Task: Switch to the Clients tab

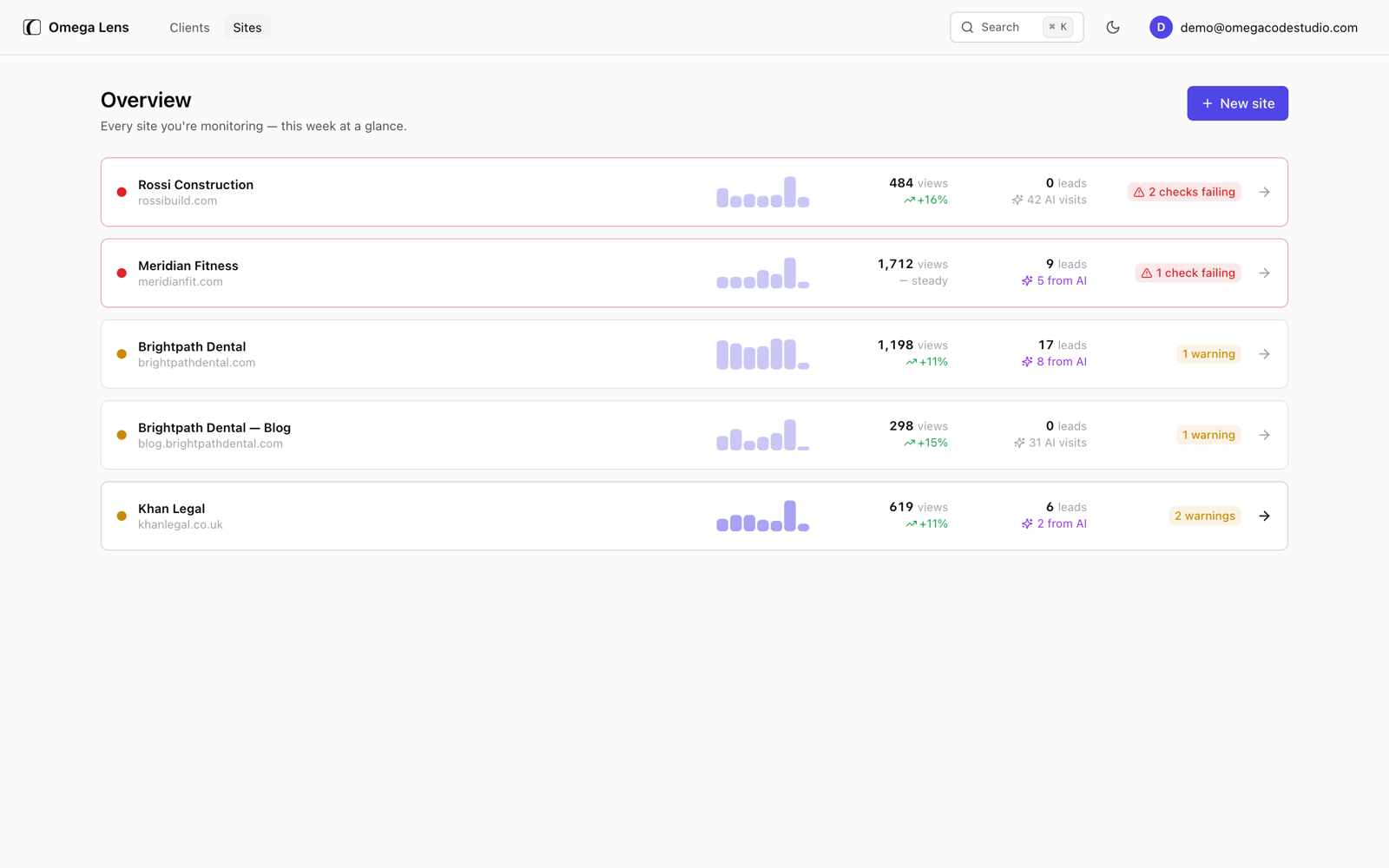Action: (x=189, y=27)
